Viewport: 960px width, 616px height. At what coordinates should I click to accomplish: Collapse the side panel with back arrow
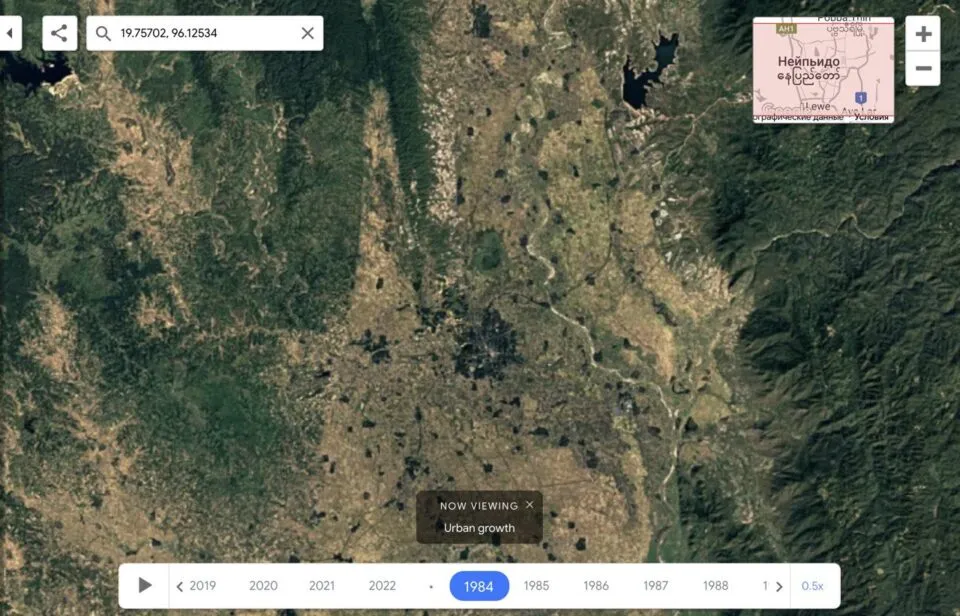coord(9,33)
